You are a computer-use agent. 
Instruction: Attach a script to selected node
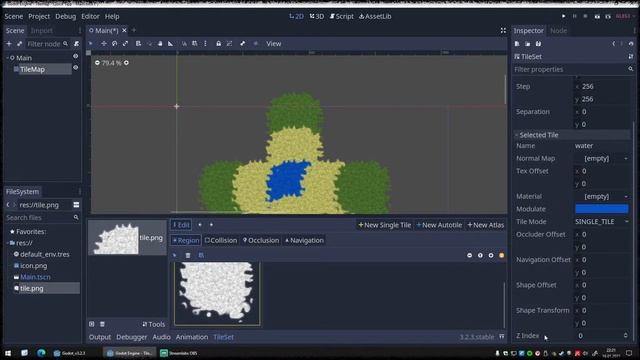(x=76, y=44)
